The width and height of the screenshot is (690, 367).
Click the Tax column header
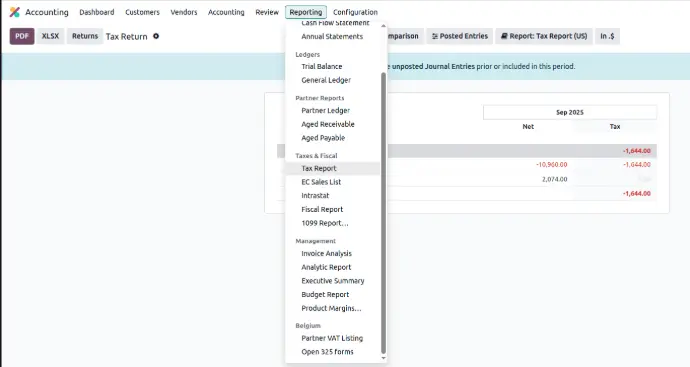615,126
